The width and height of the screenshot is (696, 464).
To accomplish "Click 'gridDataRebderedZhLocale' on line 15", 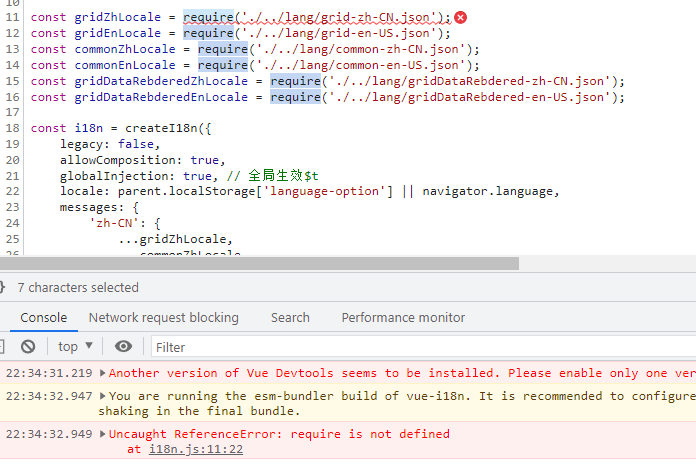I will (x=161, y=81).
